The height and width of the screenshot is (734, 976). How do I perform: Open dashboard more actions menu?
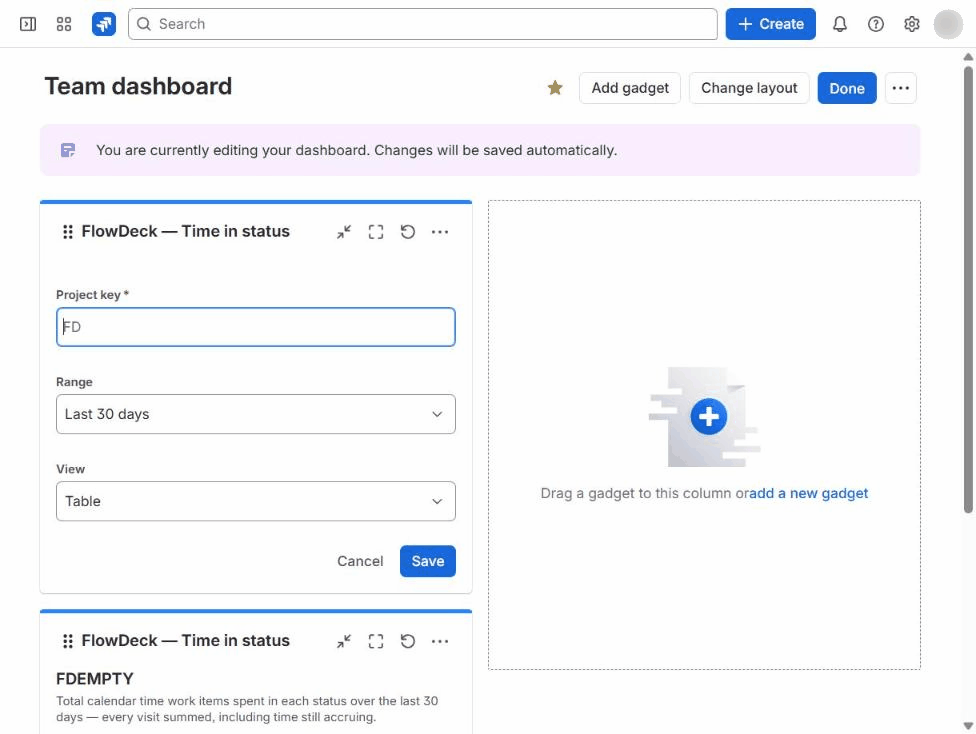tap(900, 88)
